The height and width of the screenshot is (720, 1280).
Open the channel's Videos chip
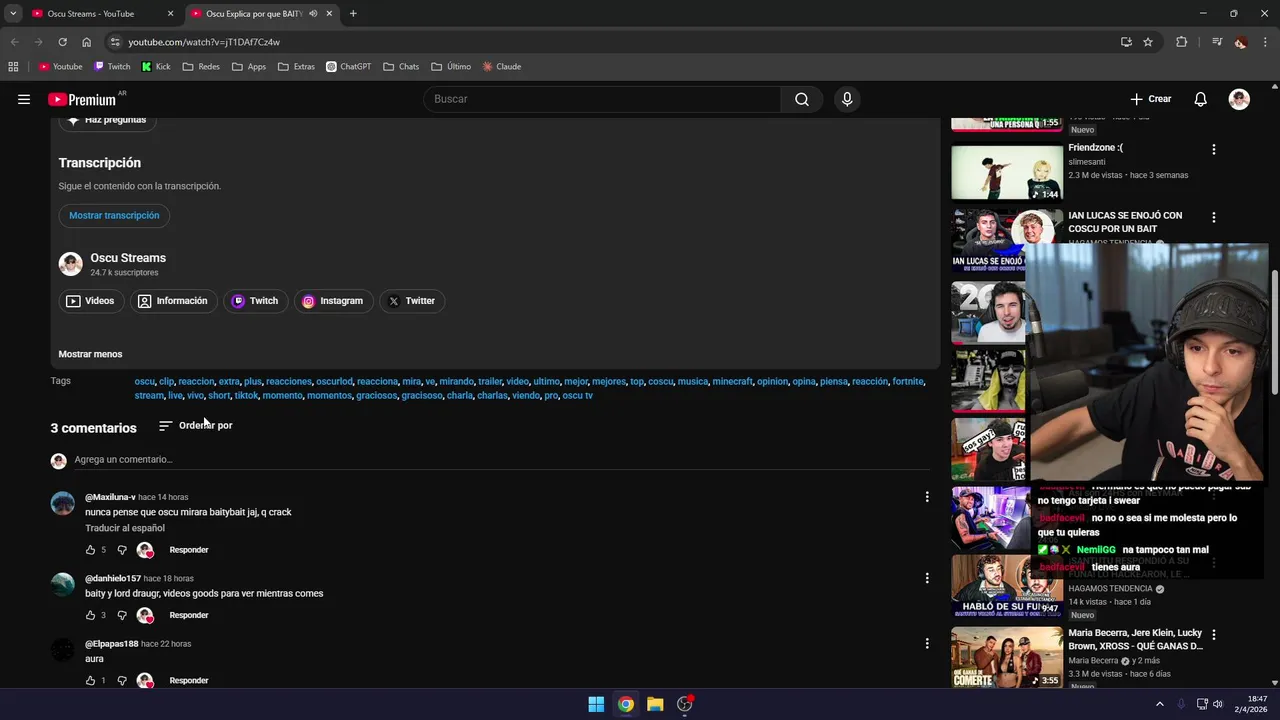(90, 301)
